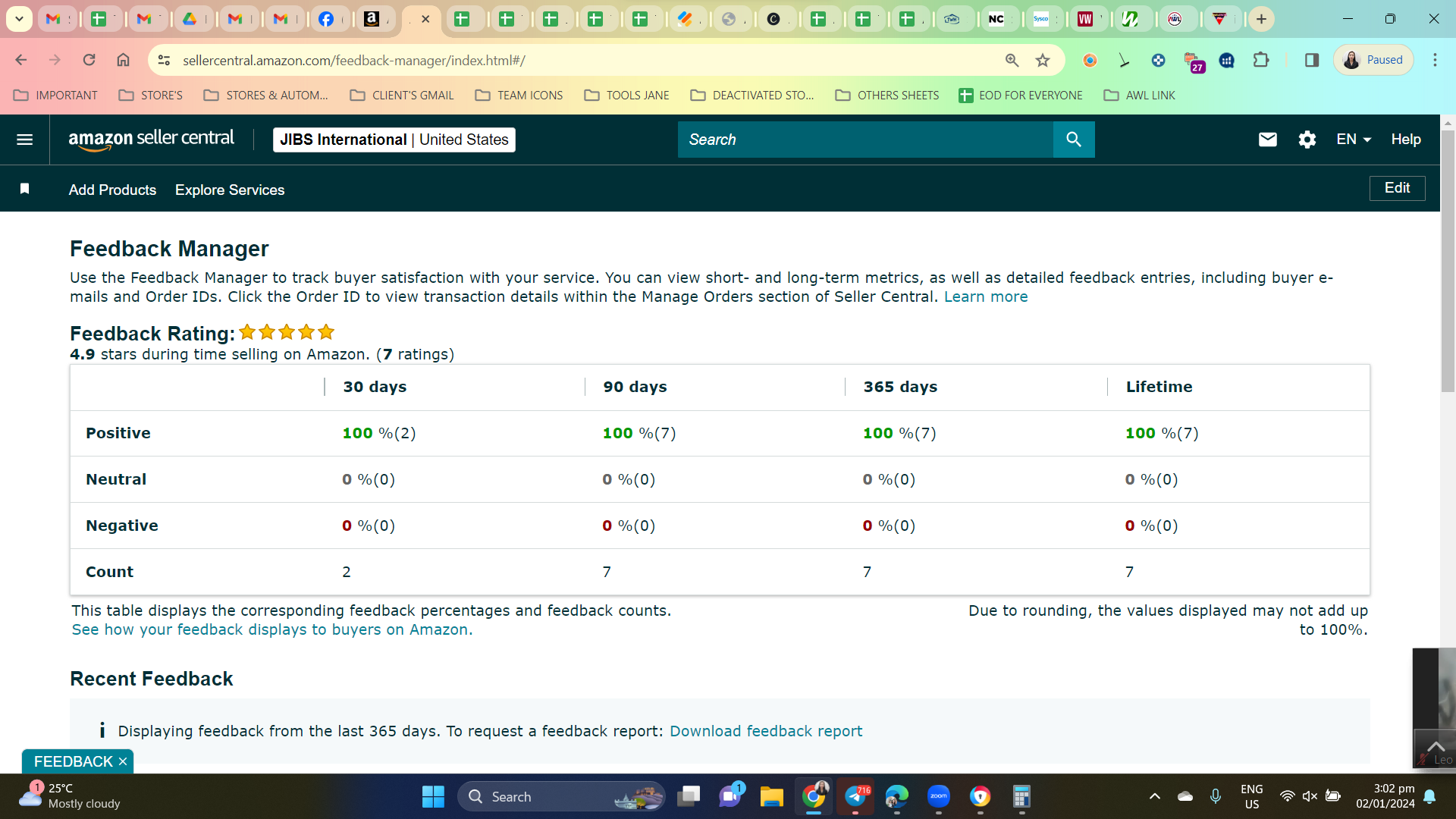Open Calculator from taskbar

(x=1021, y=796)
